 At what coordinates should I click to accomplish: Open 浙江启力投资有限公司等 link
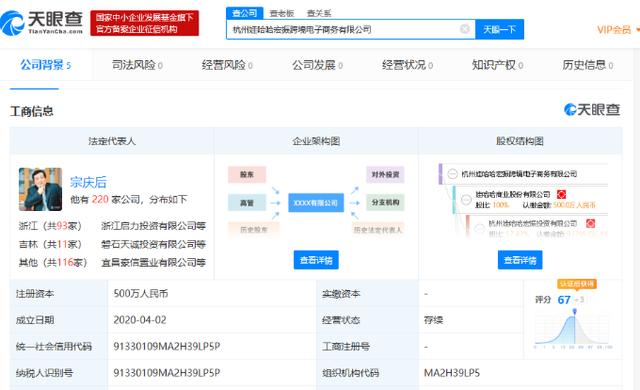tap(153, 226)
